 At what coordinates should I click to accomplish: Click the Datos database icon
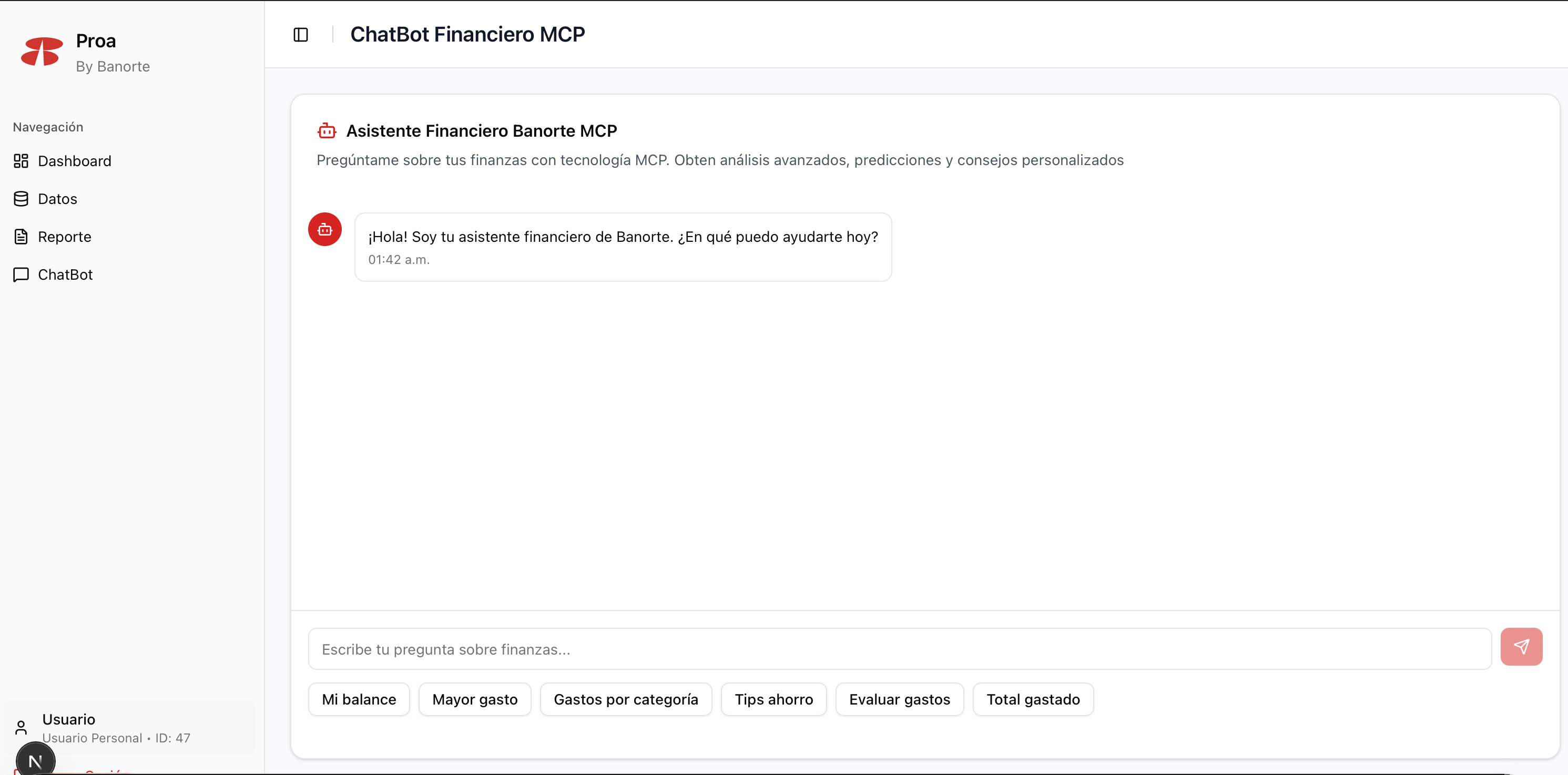coord(22,199)
